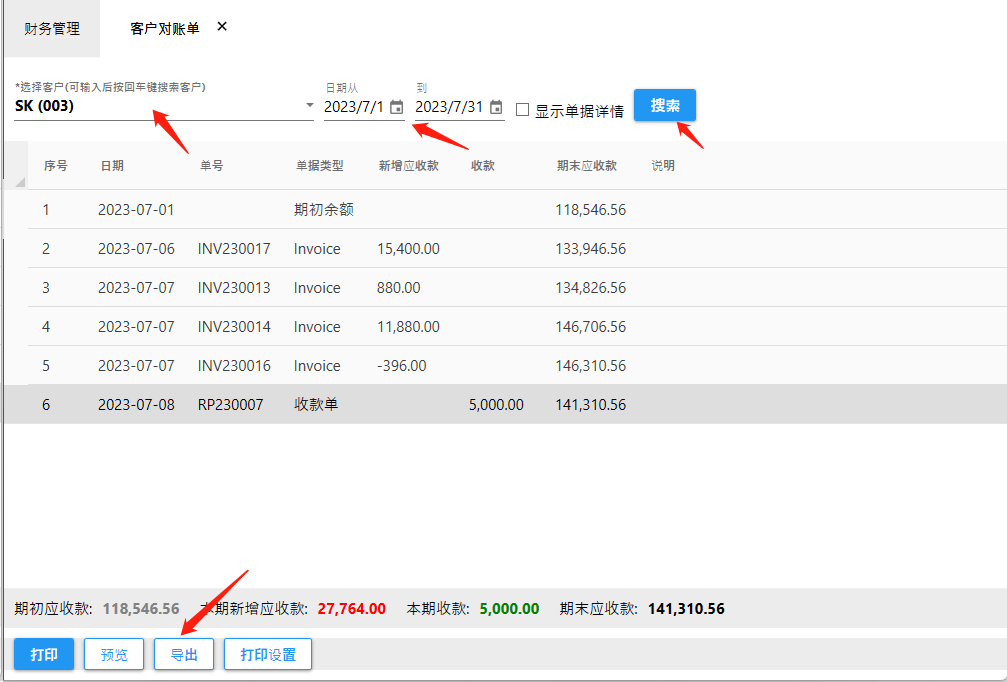This screenshot has width=1007, height=682.
Task: Open the end date calendar picker
Action: tap(496, 107)
